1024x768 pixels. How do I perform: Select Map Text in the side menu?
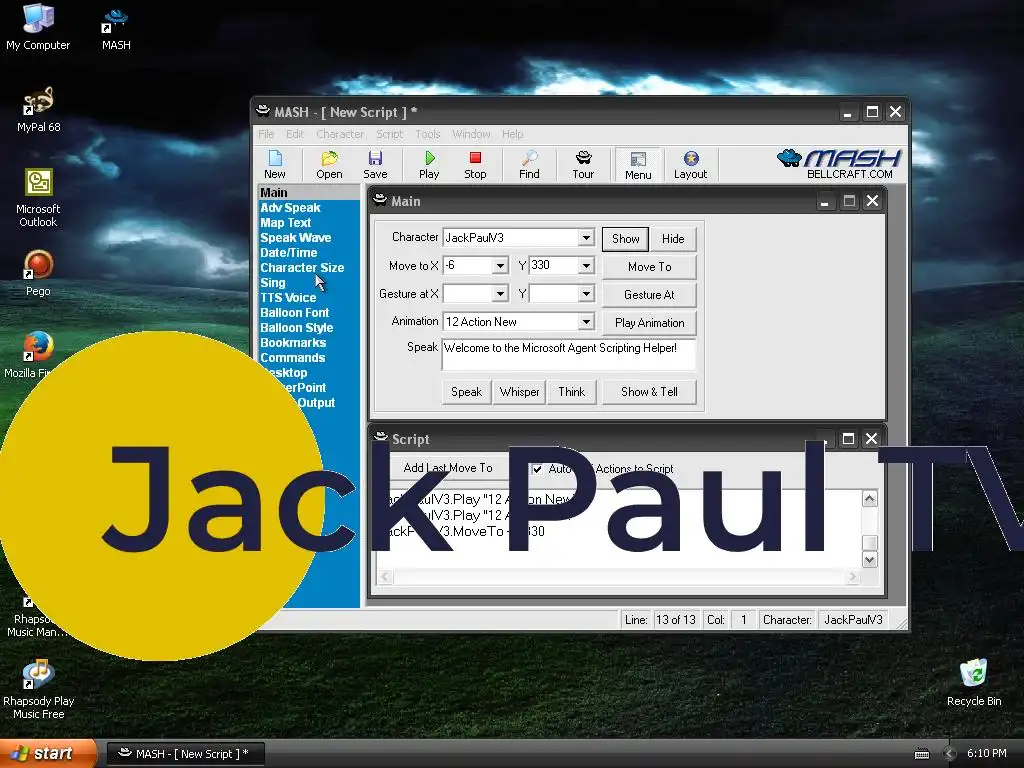[285, 223]
